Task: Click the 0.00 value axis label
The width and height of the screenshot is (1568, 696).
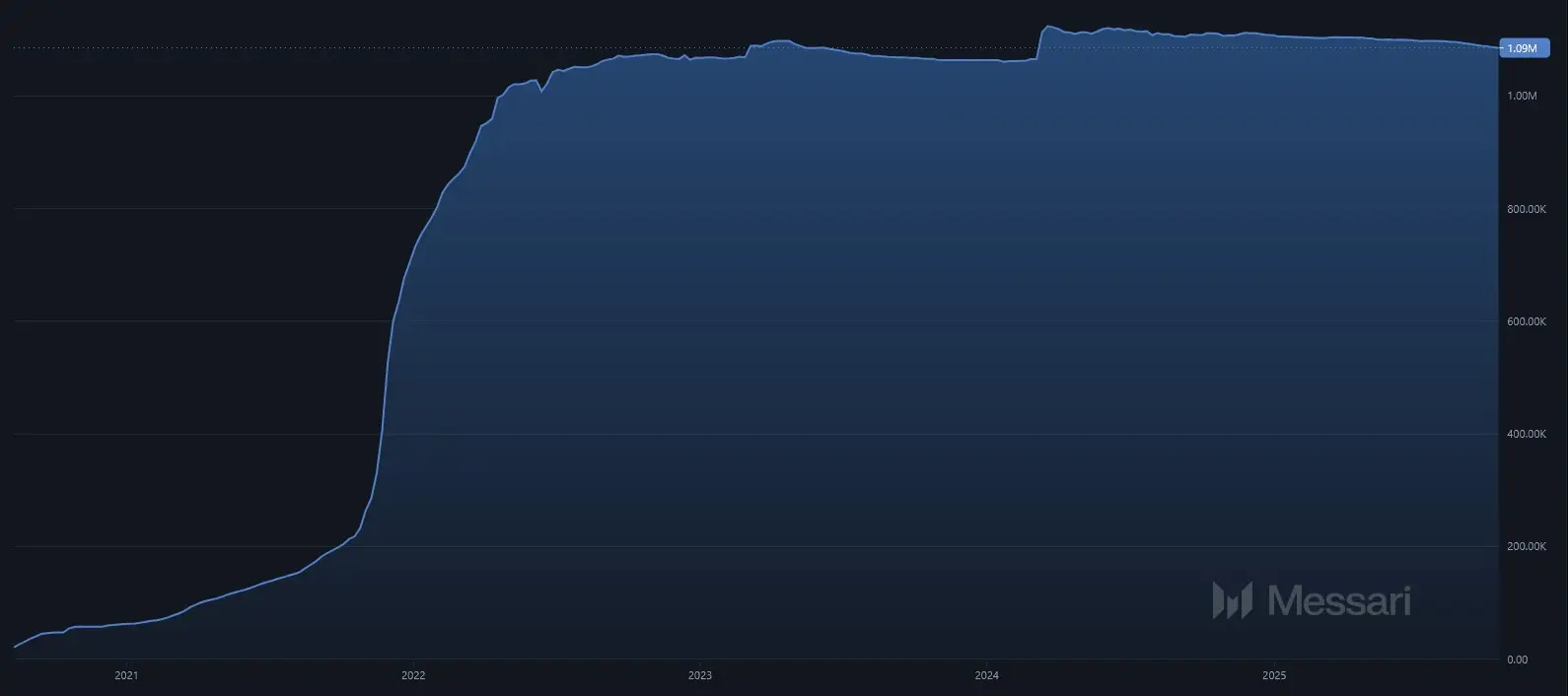Action: (x=1517, y=660)
